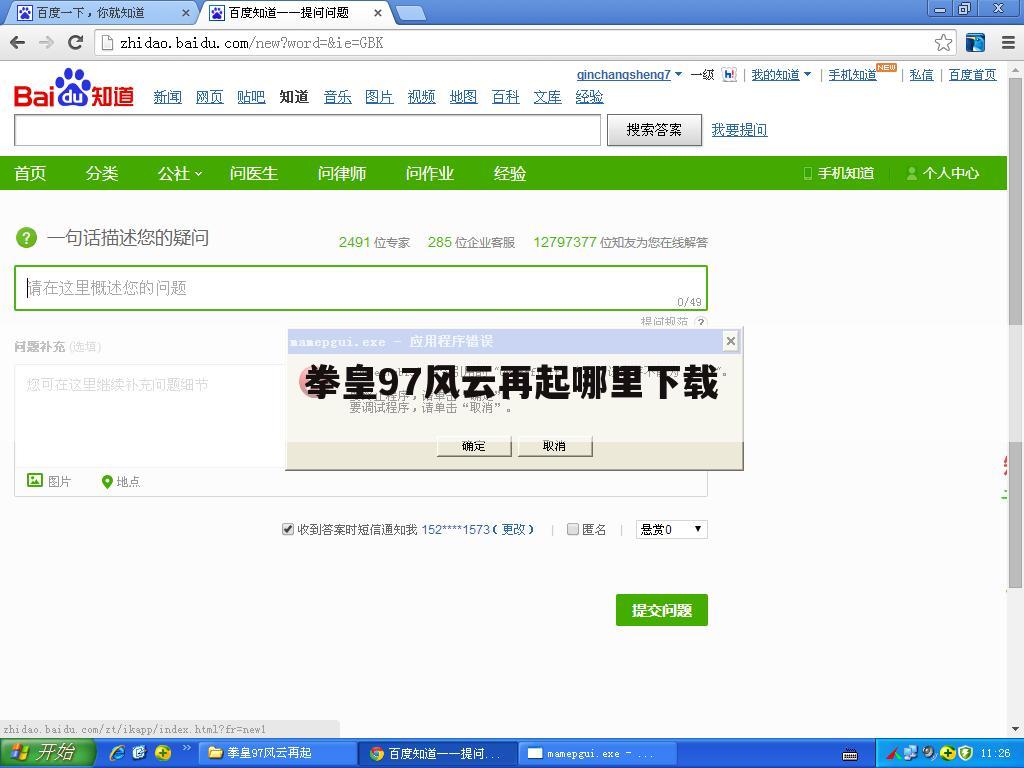1024x768 pixels.
Task: Open the 百度首页 link
Action: (x=972, y=74)
